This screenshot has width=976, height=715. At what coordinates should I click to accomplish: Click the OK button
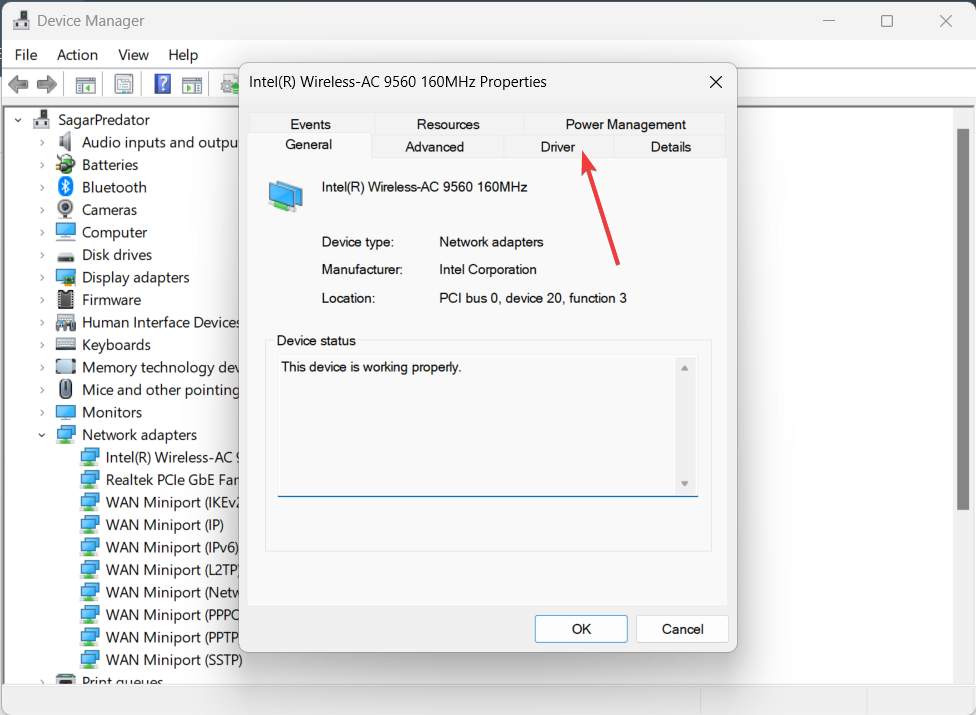pyautogui.click(x=581, y=629)
